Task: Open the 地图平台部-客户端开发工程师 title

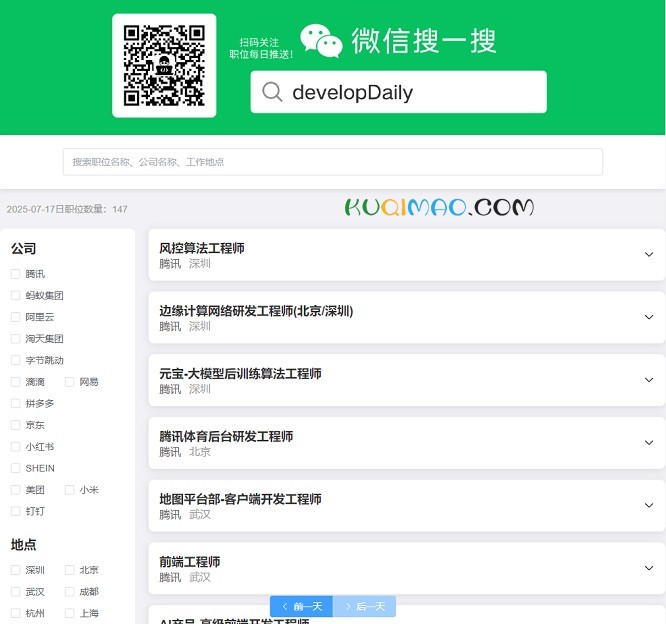Action: click(240, 499)
